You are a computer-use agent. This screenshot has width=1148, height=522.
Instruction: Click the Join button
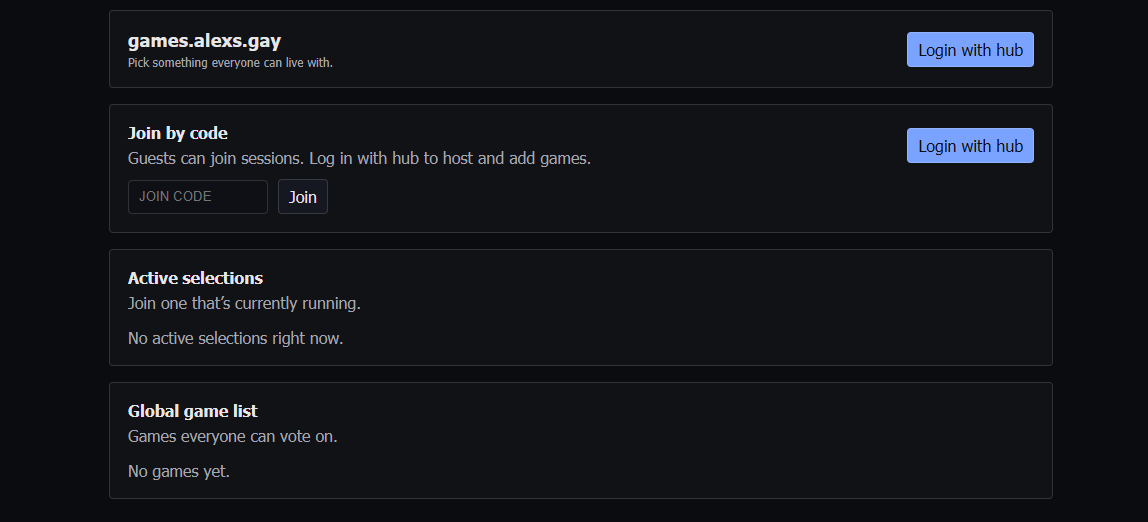coord(302,197)
